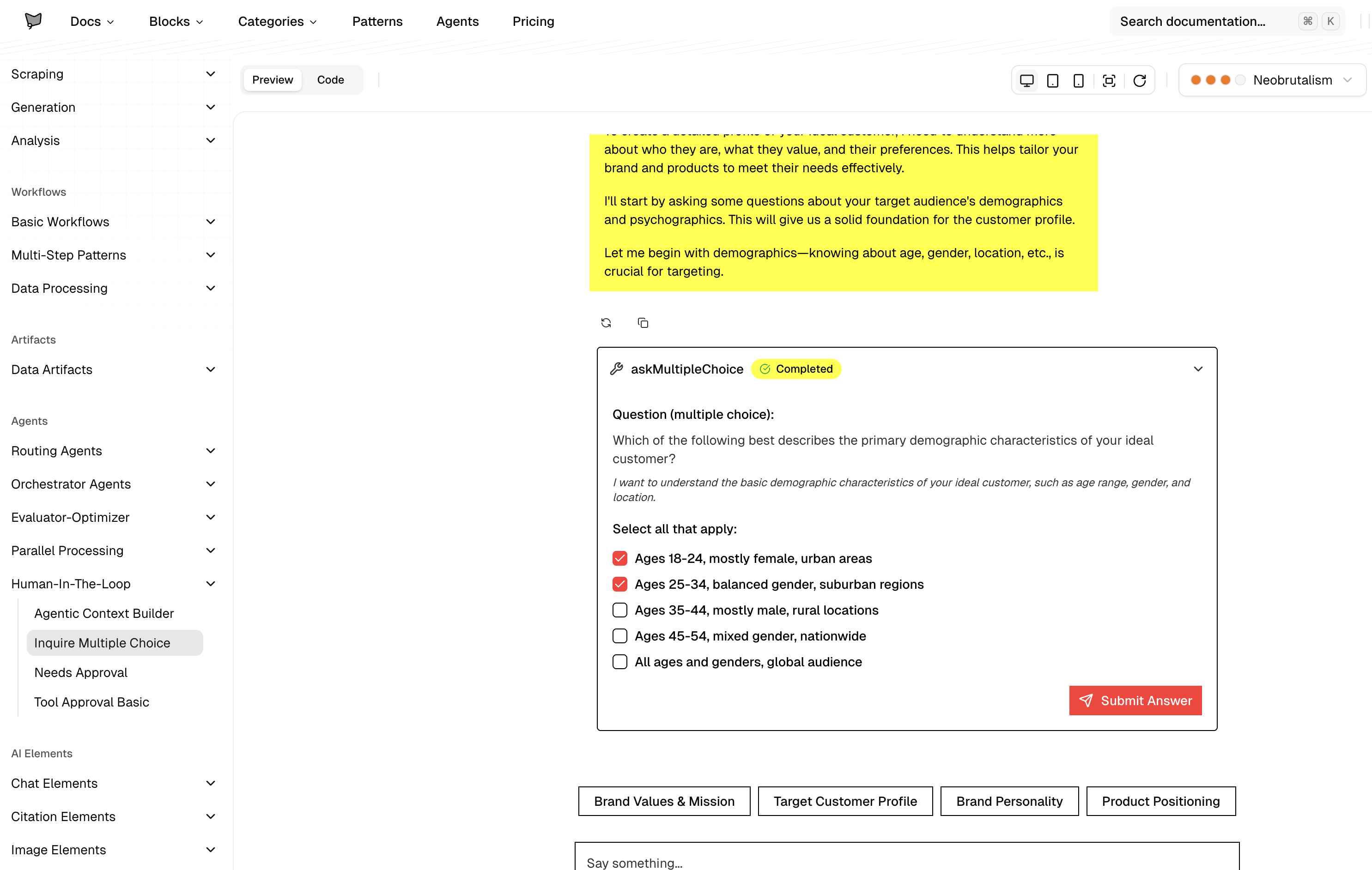Regenerate the assistant message
The width and height of the screenshot is (1372, 870).
click(x=606, y=323)
